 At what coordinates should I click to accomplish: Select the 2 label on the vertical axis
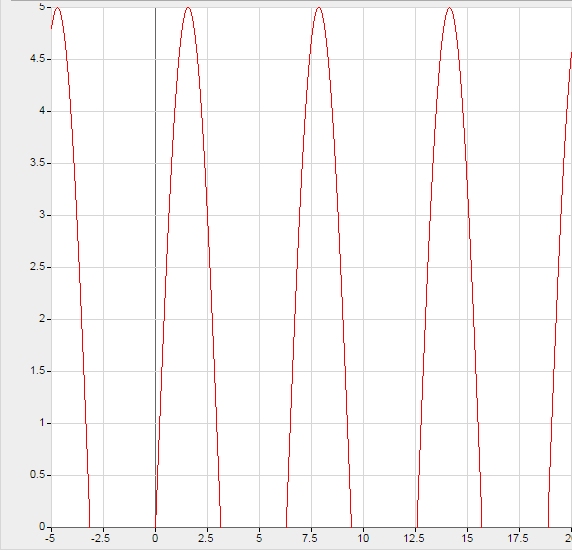(42, 319)
